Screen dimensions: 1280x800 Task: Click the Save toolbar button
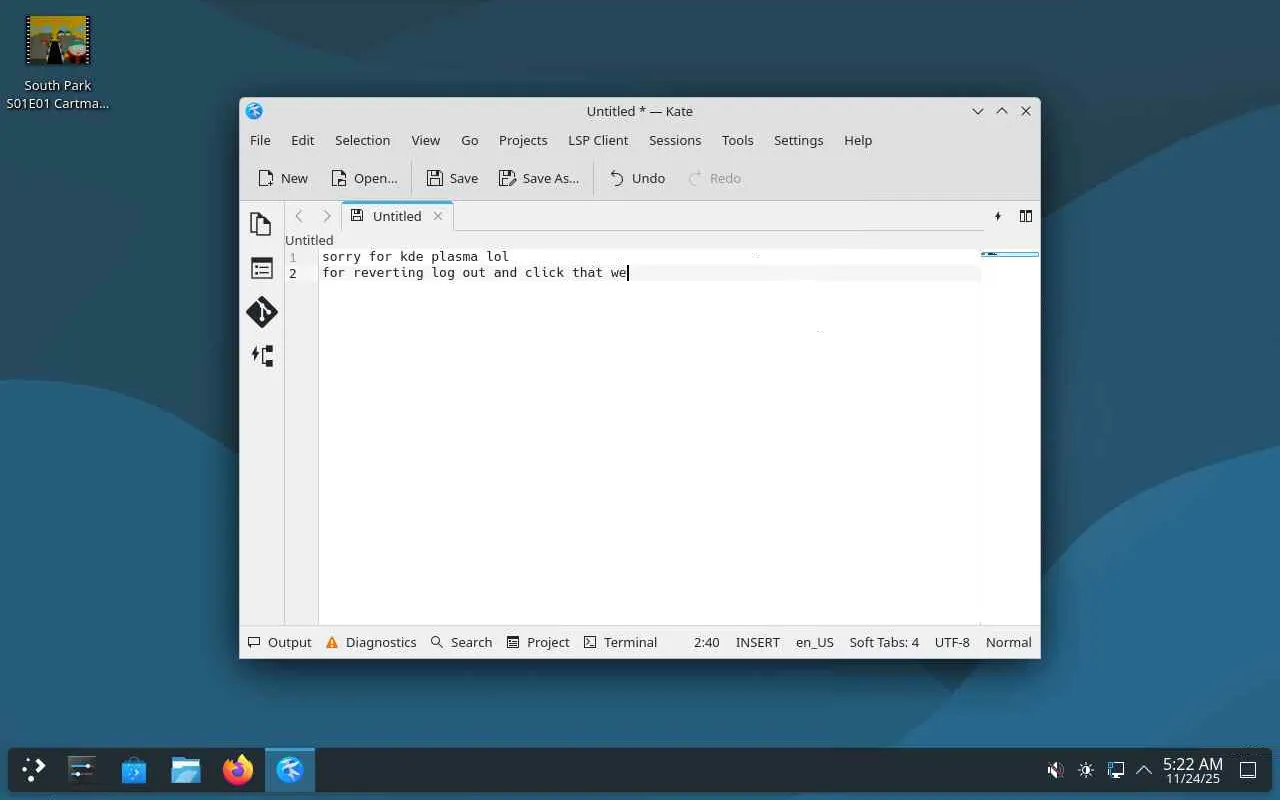(452, 178)
